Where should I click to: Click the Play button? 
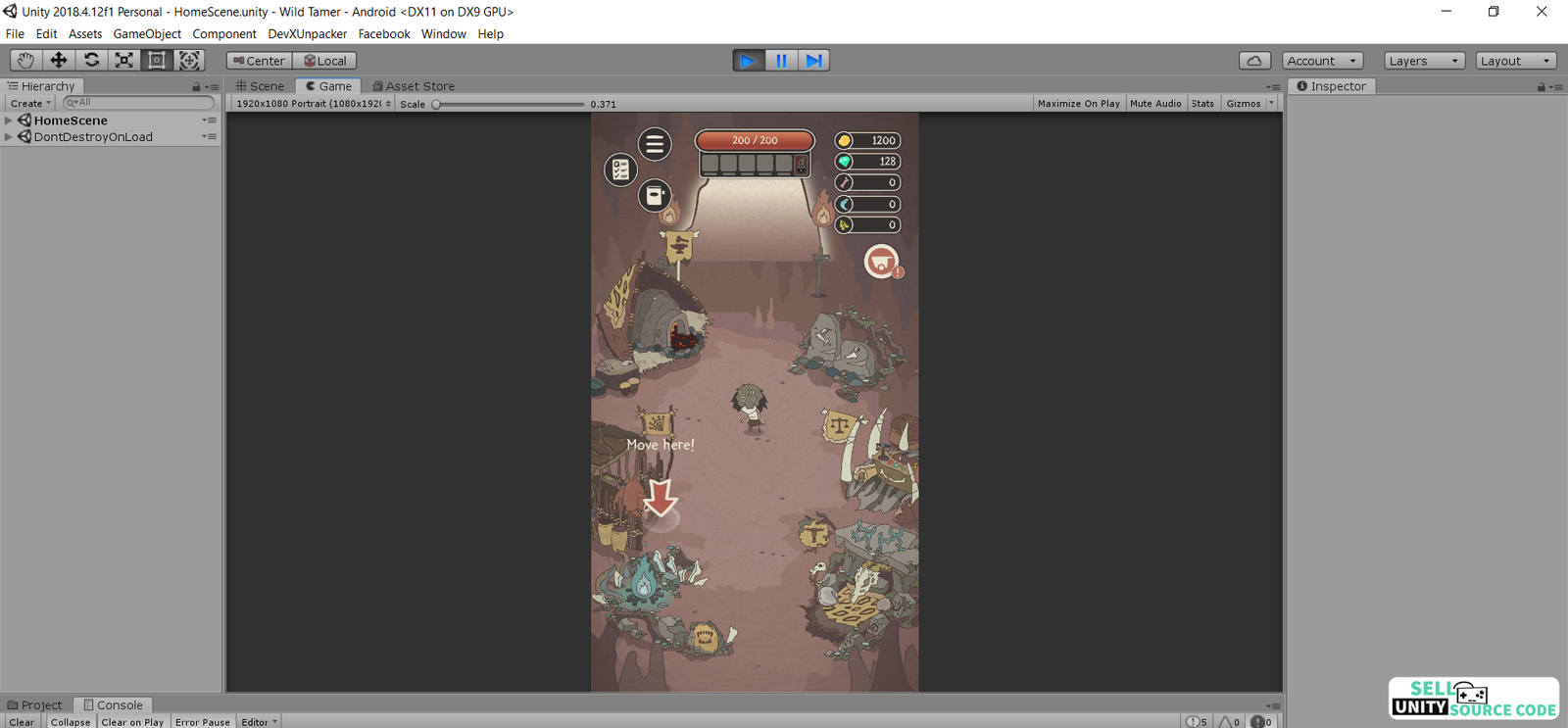(x=748, y=61)
